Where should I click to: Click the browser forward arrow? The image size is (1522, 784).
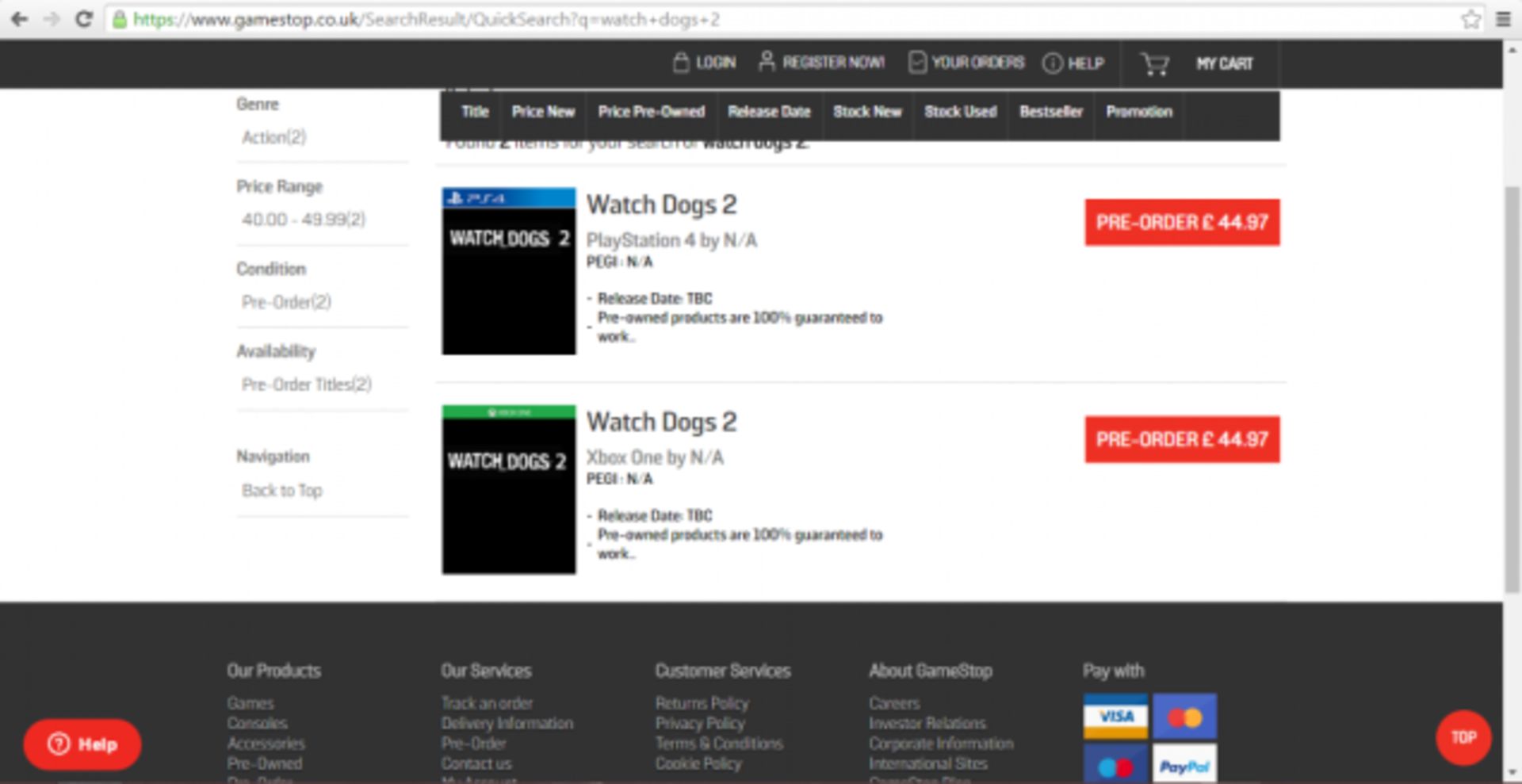(52, 19)
